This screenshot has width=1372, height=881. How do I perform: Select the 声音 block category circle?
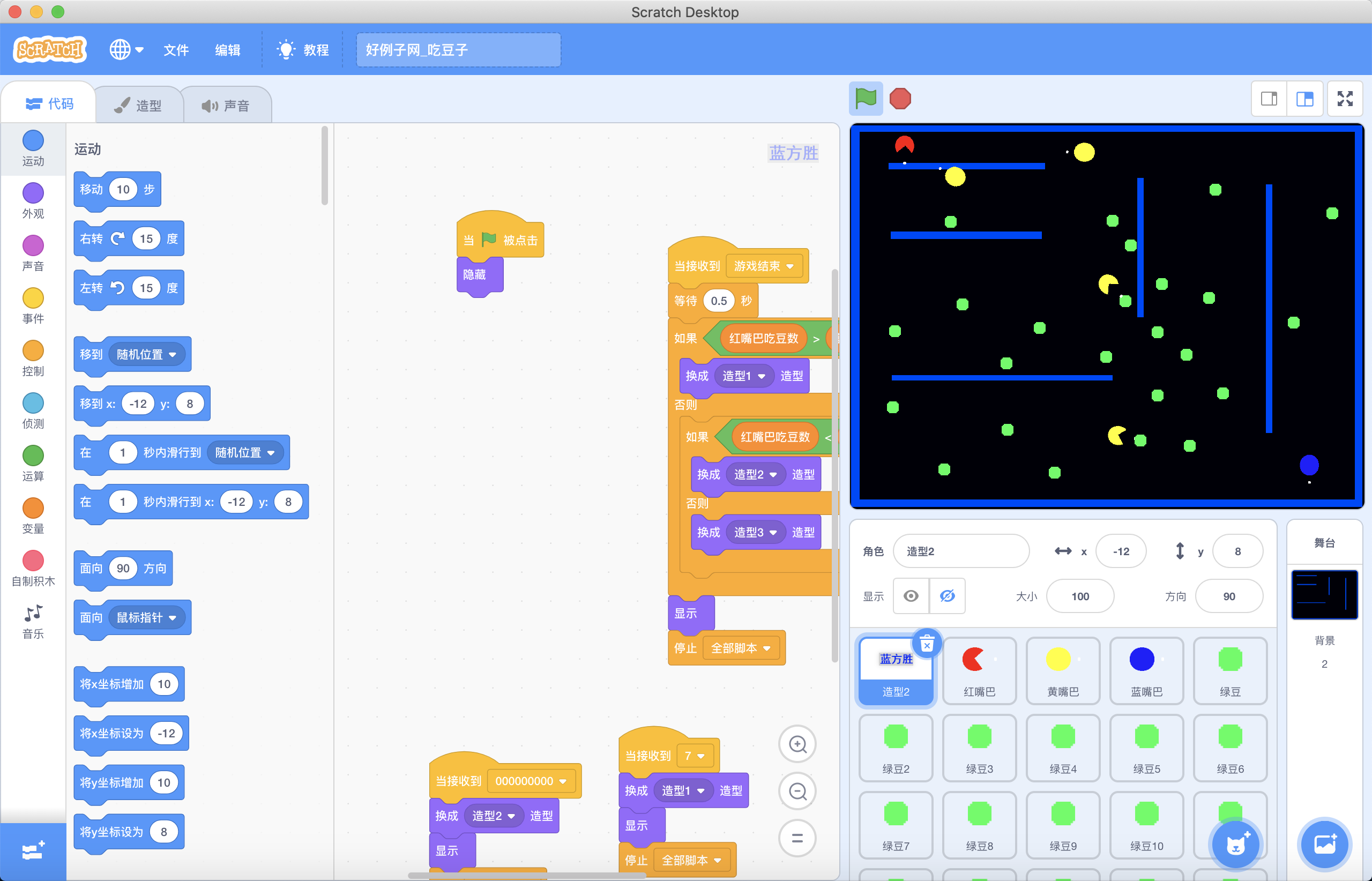coord(33,245)
